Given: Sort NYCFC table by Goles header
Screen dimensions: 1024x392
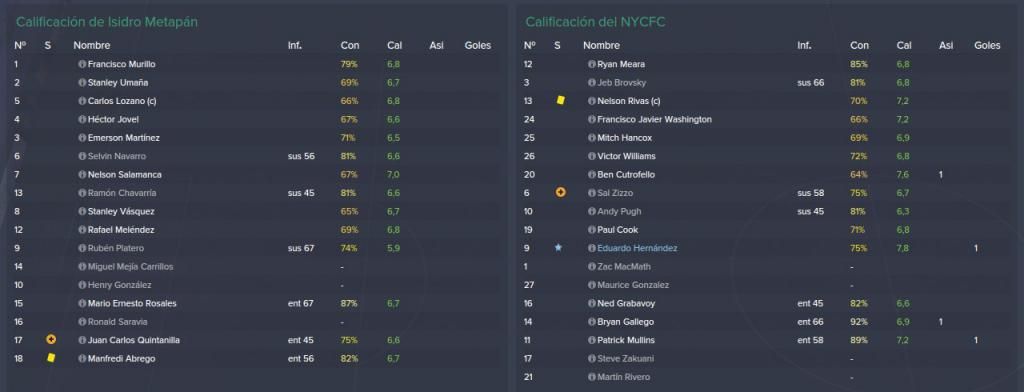Looking at the screenshot, I should [x=987, y=46].
